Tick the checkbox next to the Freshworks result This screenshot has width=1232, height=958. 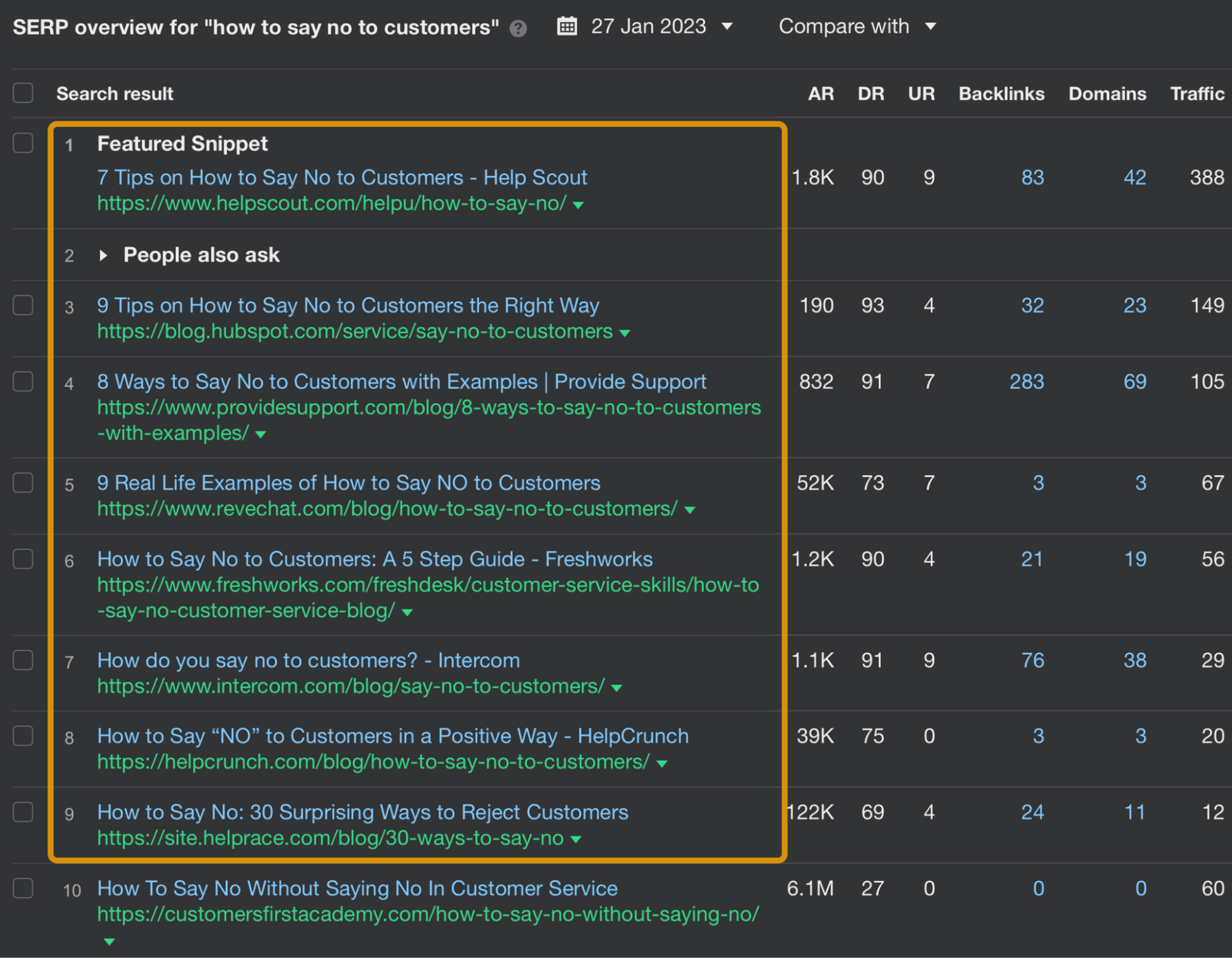click(x=23, y=559)
